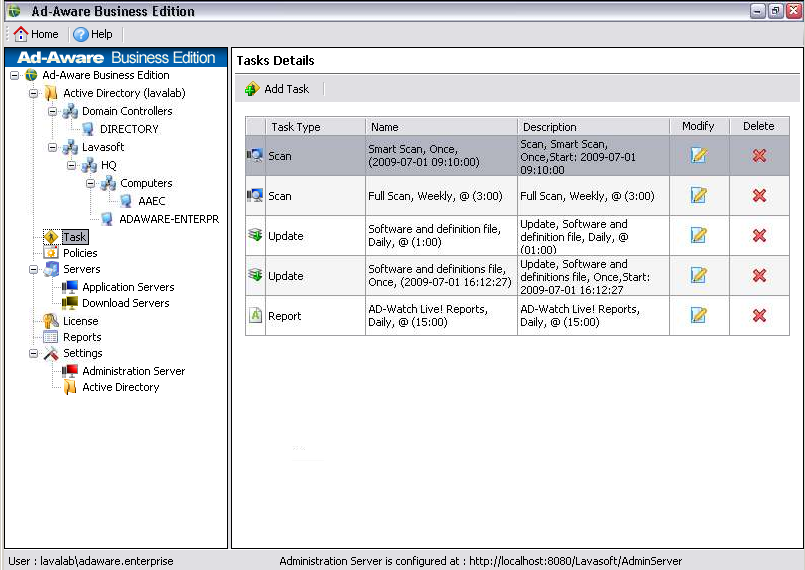
Task: Select the 'Full Scan, Weekly, @ (3:00)' name cell
Action: click(x=442, y=196)
